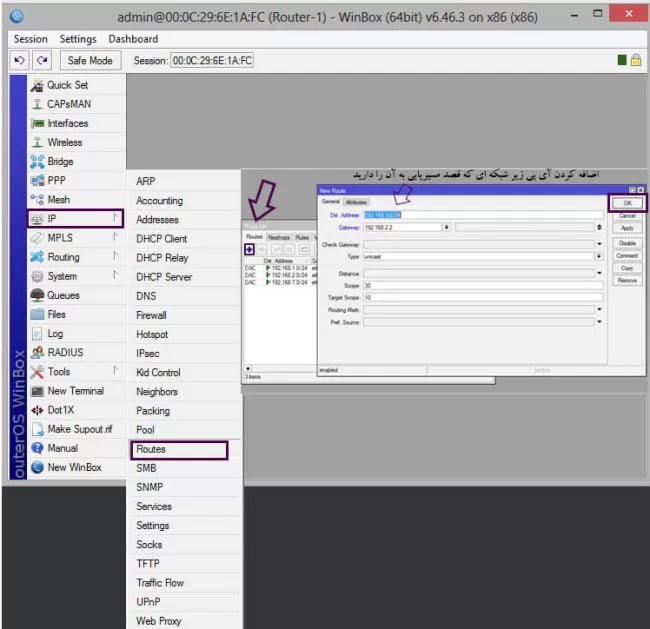
Task: Open the Settings menu in menu bar
Action: (x=78, y=39)
